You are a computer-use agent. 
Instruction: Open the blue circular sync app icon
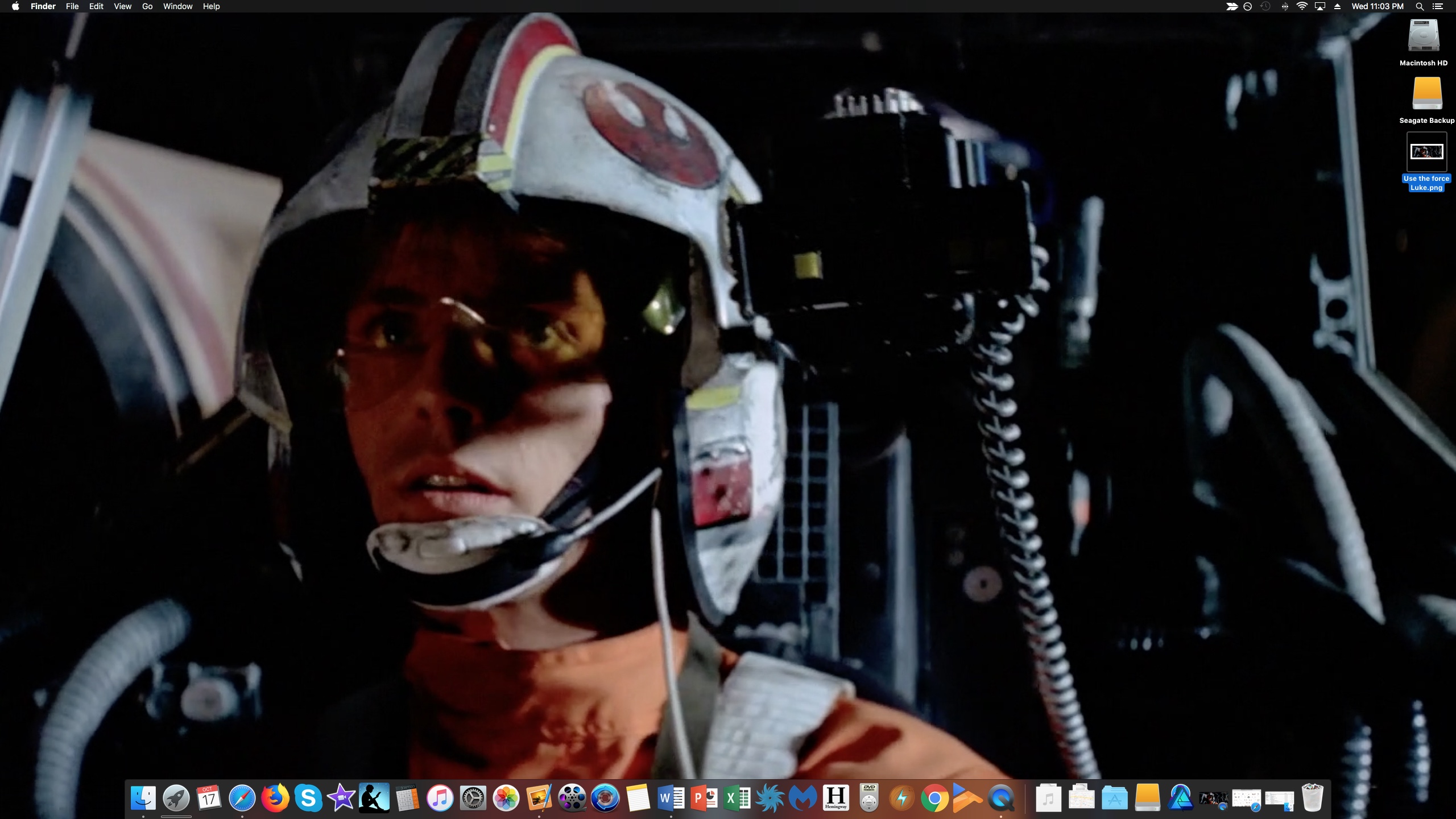(605, 798)
